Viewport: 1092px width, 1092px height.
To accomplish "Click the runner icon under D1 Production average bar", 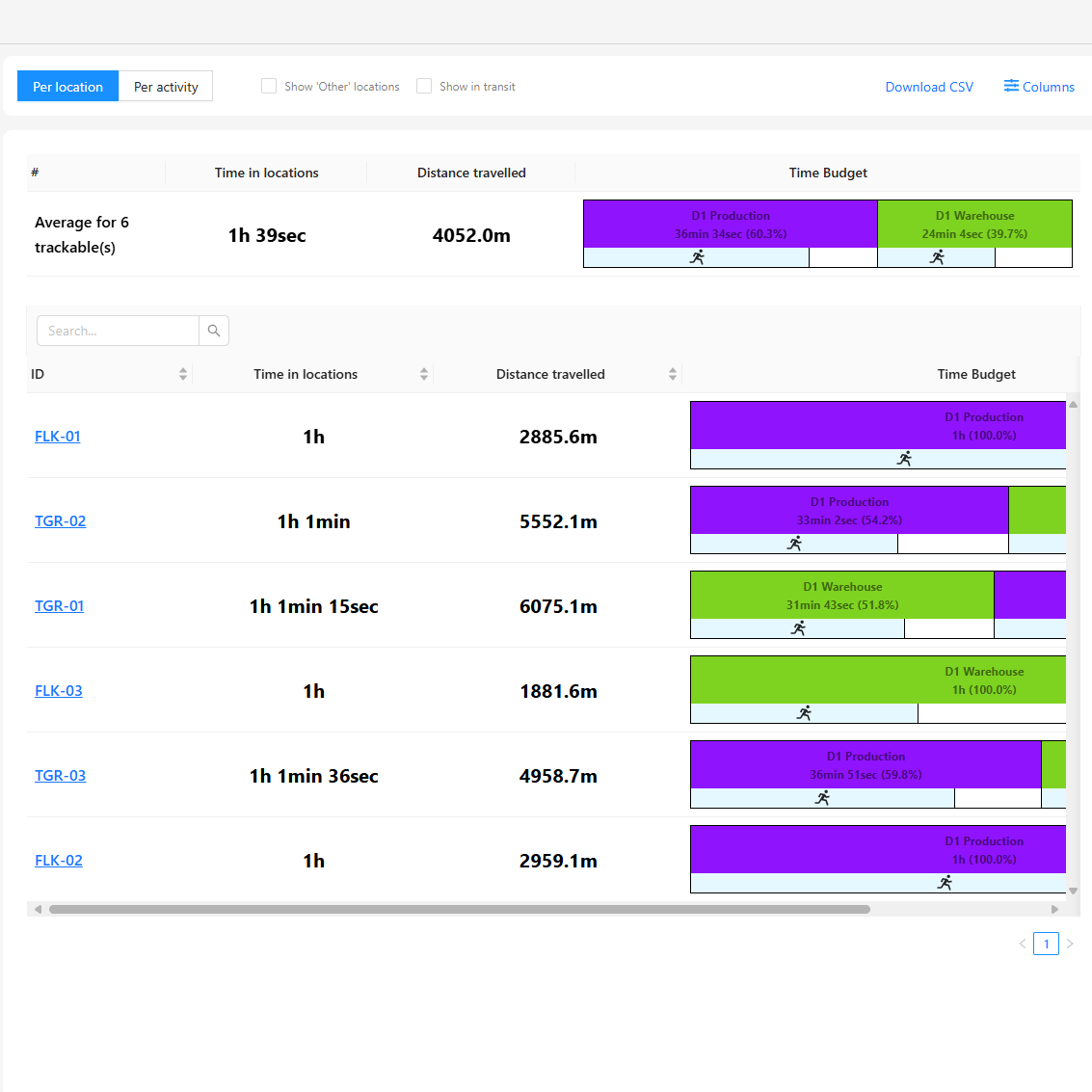I will click(x=699, y=257).
